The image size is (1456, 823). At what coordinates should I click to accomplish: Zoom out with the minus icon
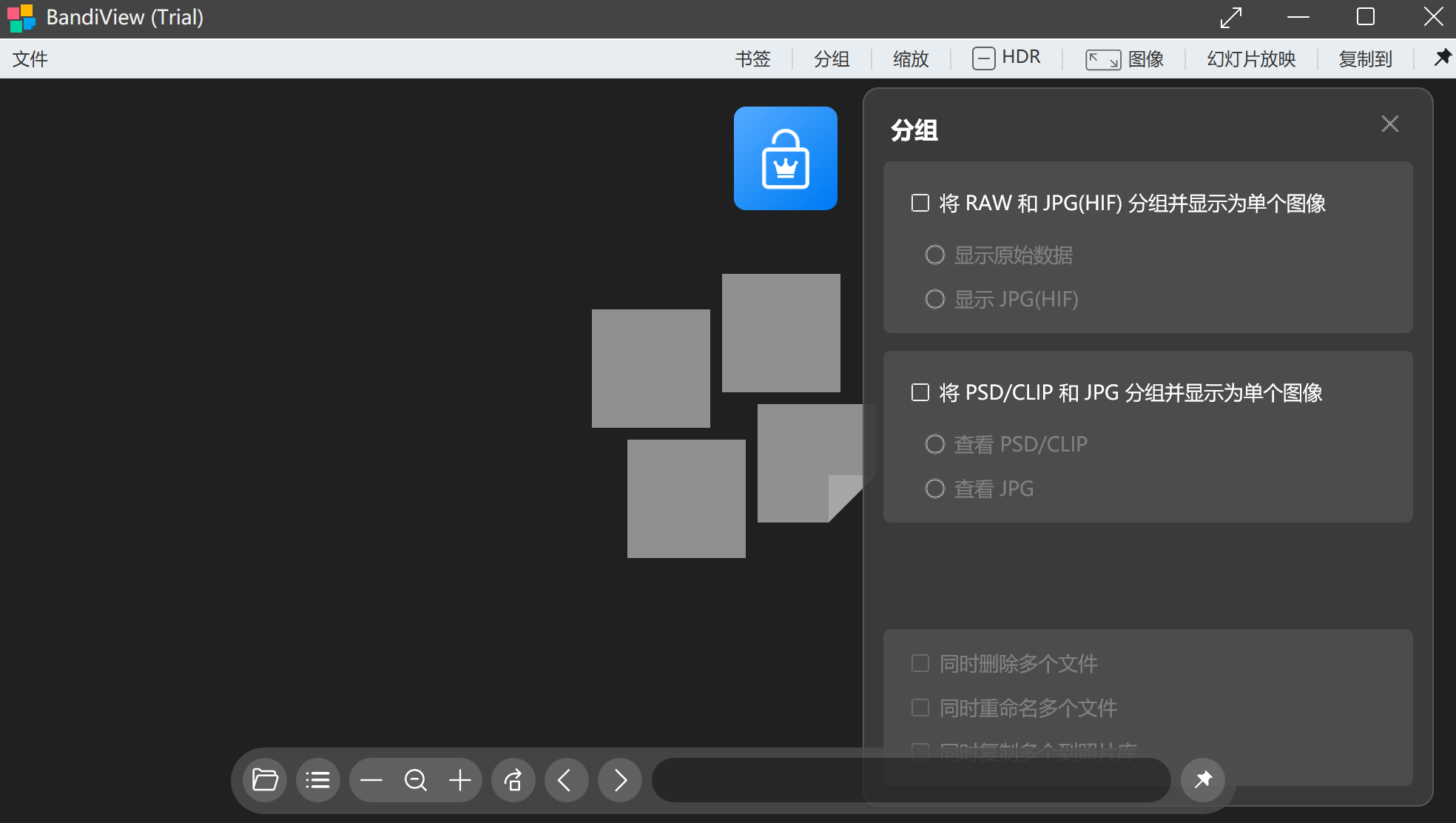point(371,780)
